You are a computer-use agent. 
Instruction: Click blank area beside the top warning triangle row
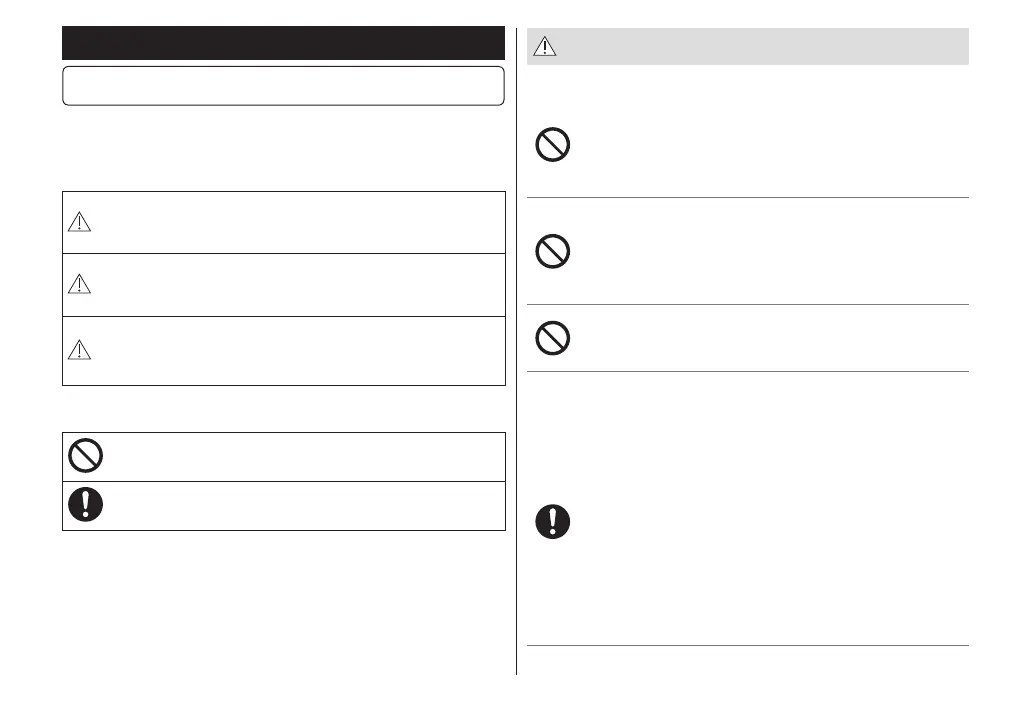point(300,223)
